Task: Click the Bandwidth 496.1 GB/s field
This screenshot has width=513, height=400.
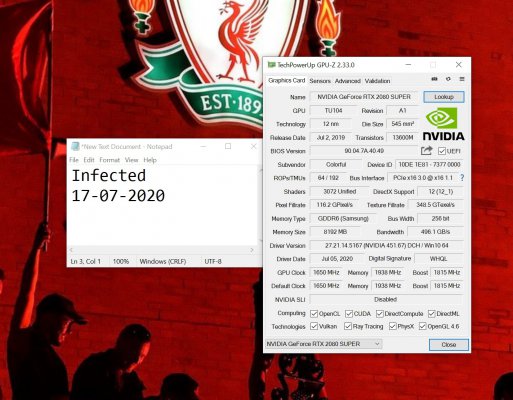Action: click(435, 232)
